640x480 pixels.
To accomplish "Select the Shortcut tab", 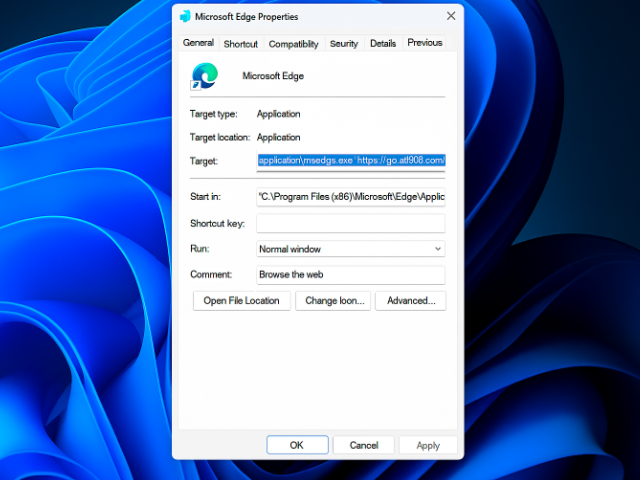I will pyautogui.click(x=240, y=44).
